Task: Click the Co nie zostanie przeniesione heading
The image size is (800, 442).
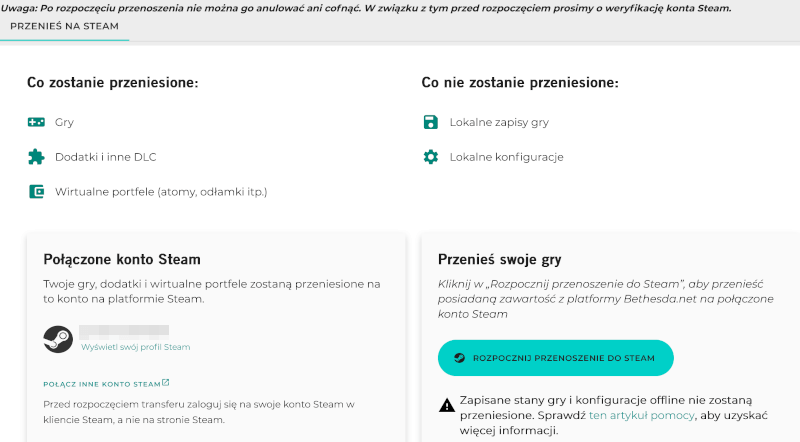Action: (520, 82)
